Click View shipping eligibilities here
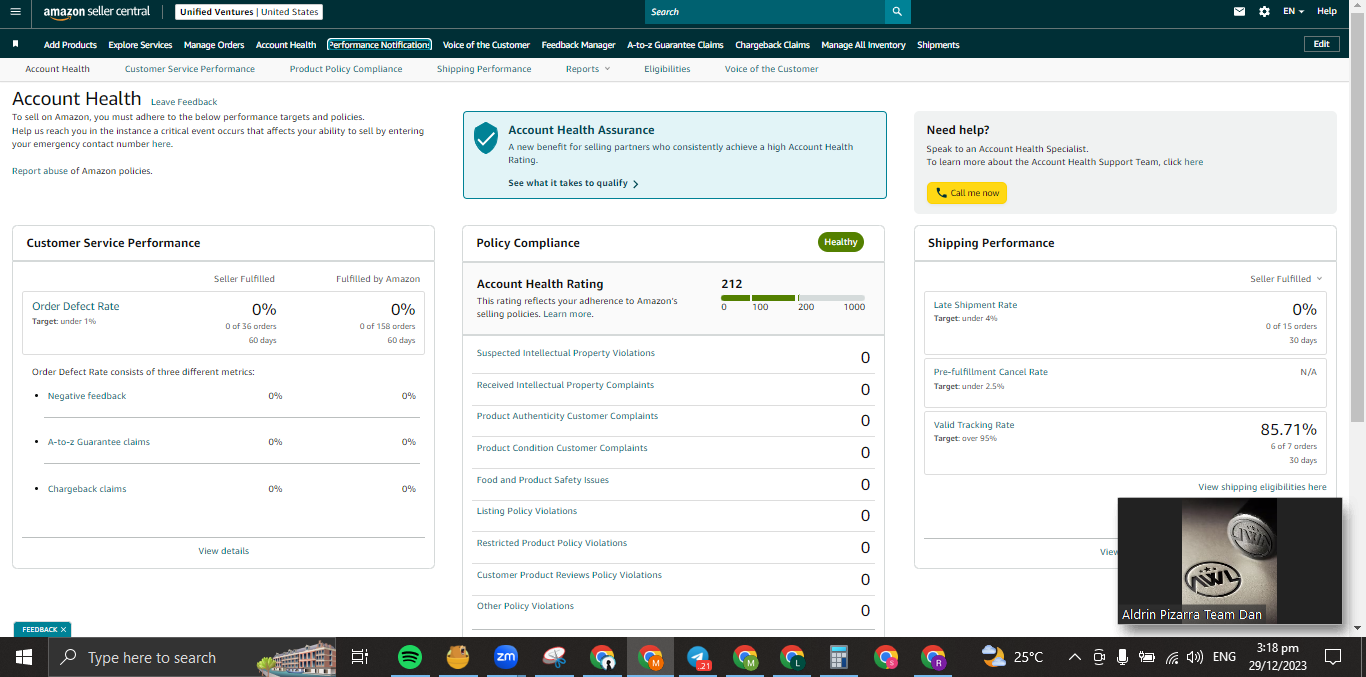The image size is (1366, 677). (1262, 487)
